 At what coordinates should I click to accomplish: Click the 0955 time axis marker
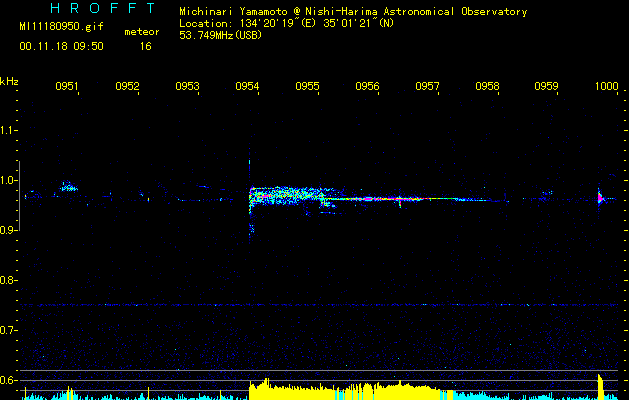click(x=307, y=86)
